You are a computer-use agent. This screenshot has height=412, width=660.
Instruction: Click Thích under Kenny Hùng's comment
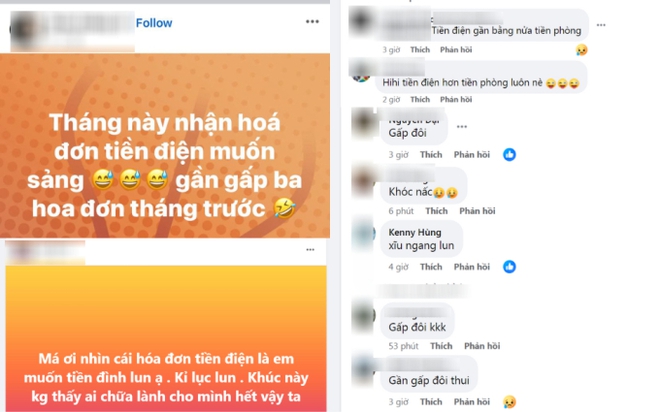[431, 267]
